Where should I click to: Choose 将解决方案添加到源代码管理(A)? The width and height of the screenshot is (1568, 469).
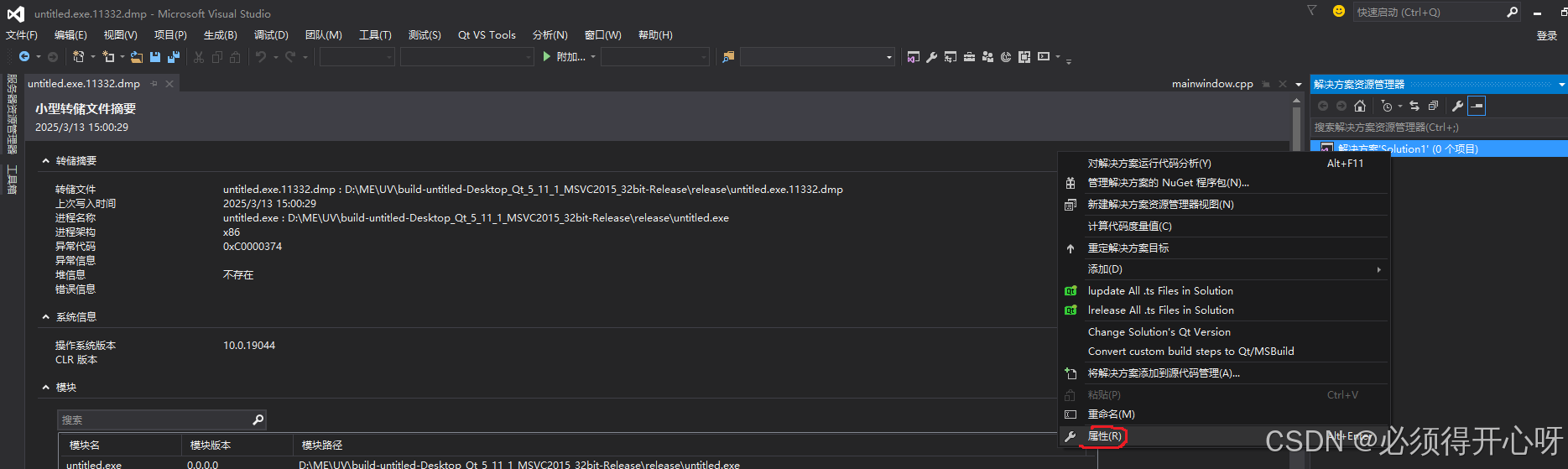[1224, 373]
